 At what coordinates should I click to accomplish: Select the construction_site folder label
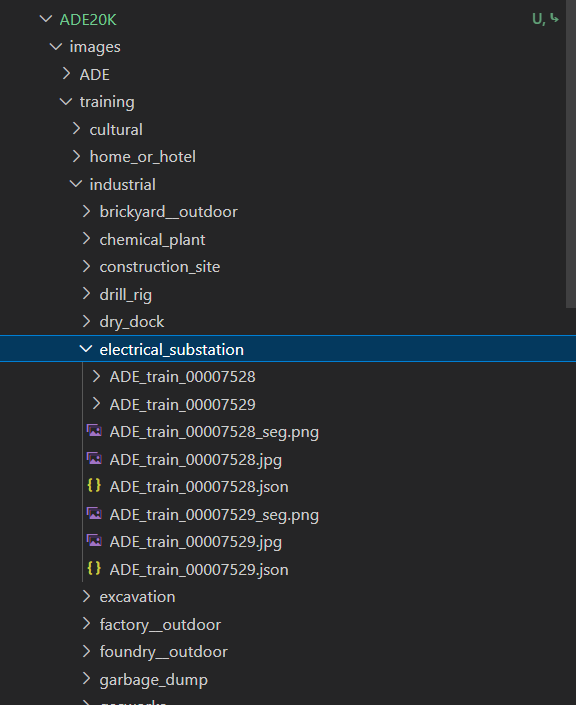(160, 267)
